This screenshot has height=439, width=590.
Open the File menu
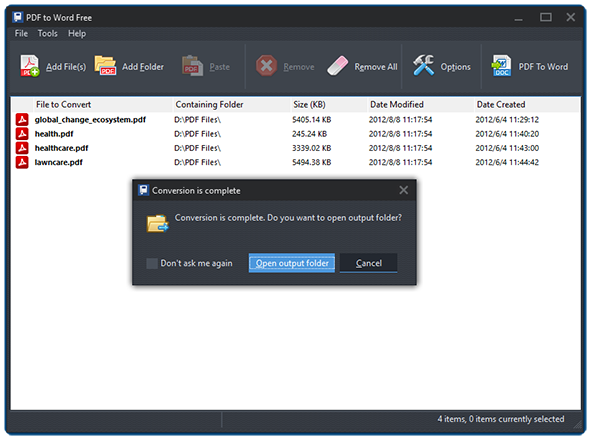pyautogui.click(x=21, y=33)
